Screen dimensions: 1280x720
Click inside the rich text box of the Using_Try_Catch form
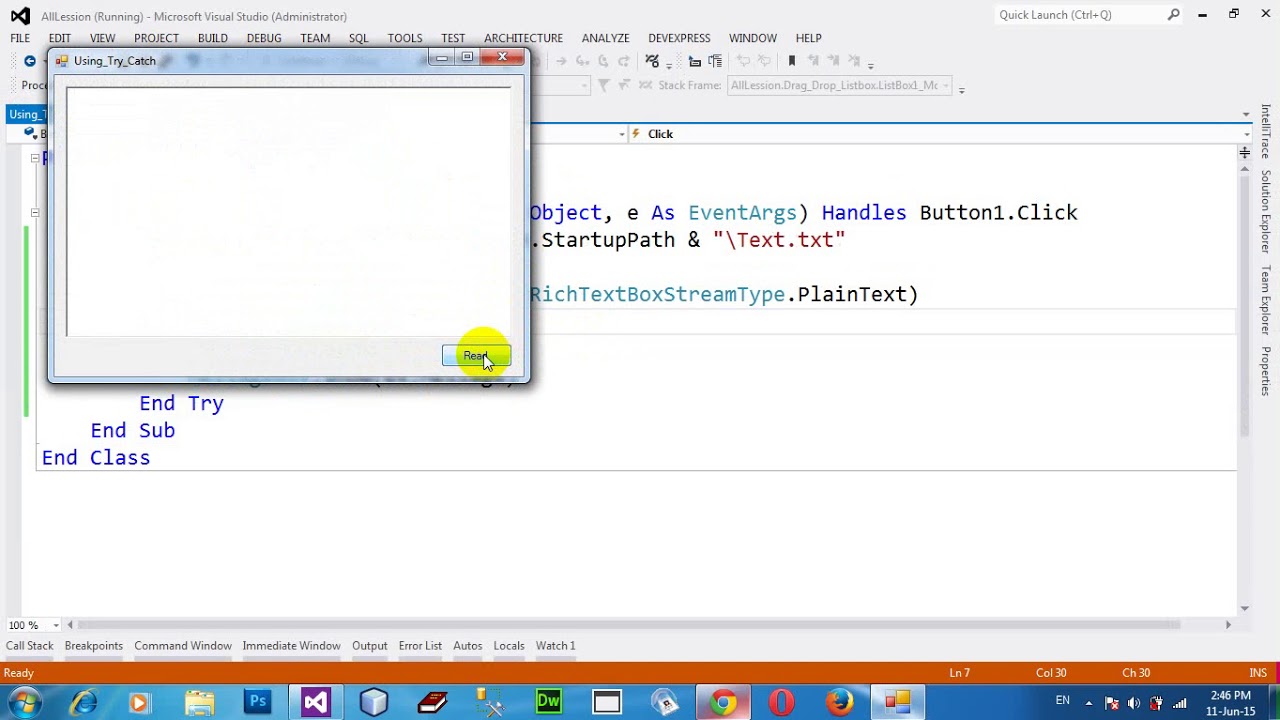289,212
